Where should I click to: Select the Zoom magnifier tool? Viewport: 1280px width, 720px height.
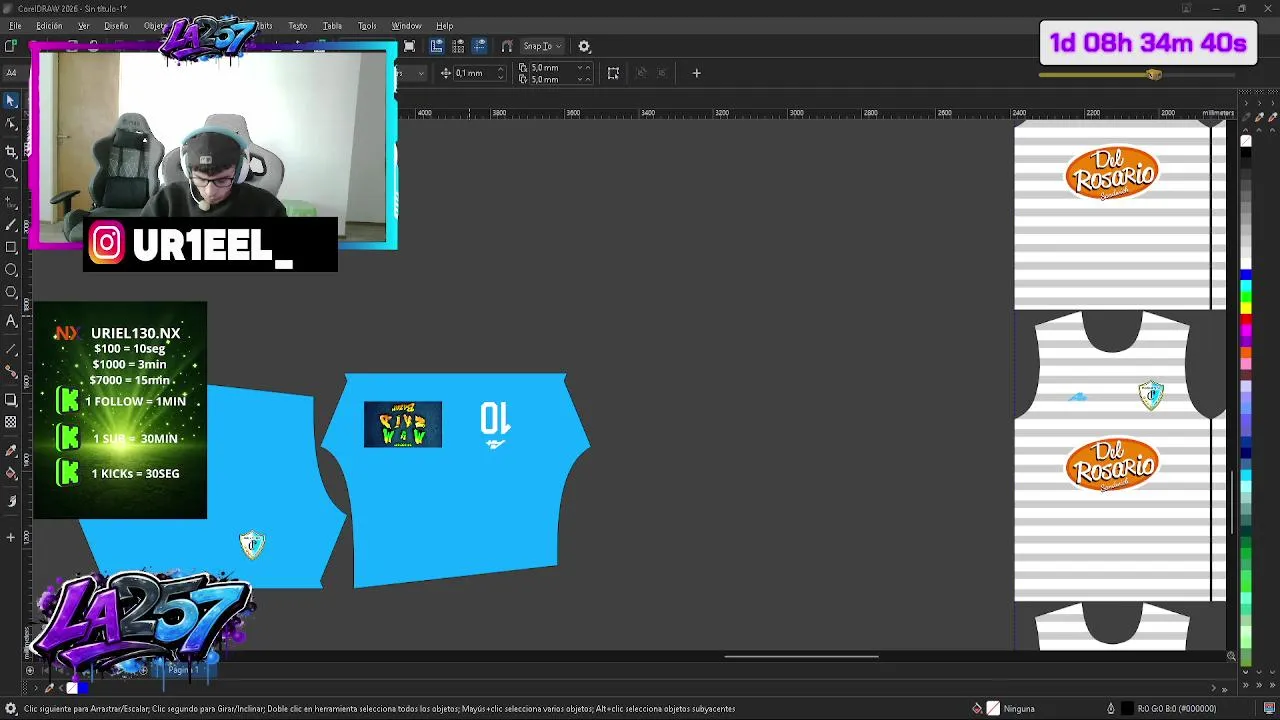pos(11,175)
